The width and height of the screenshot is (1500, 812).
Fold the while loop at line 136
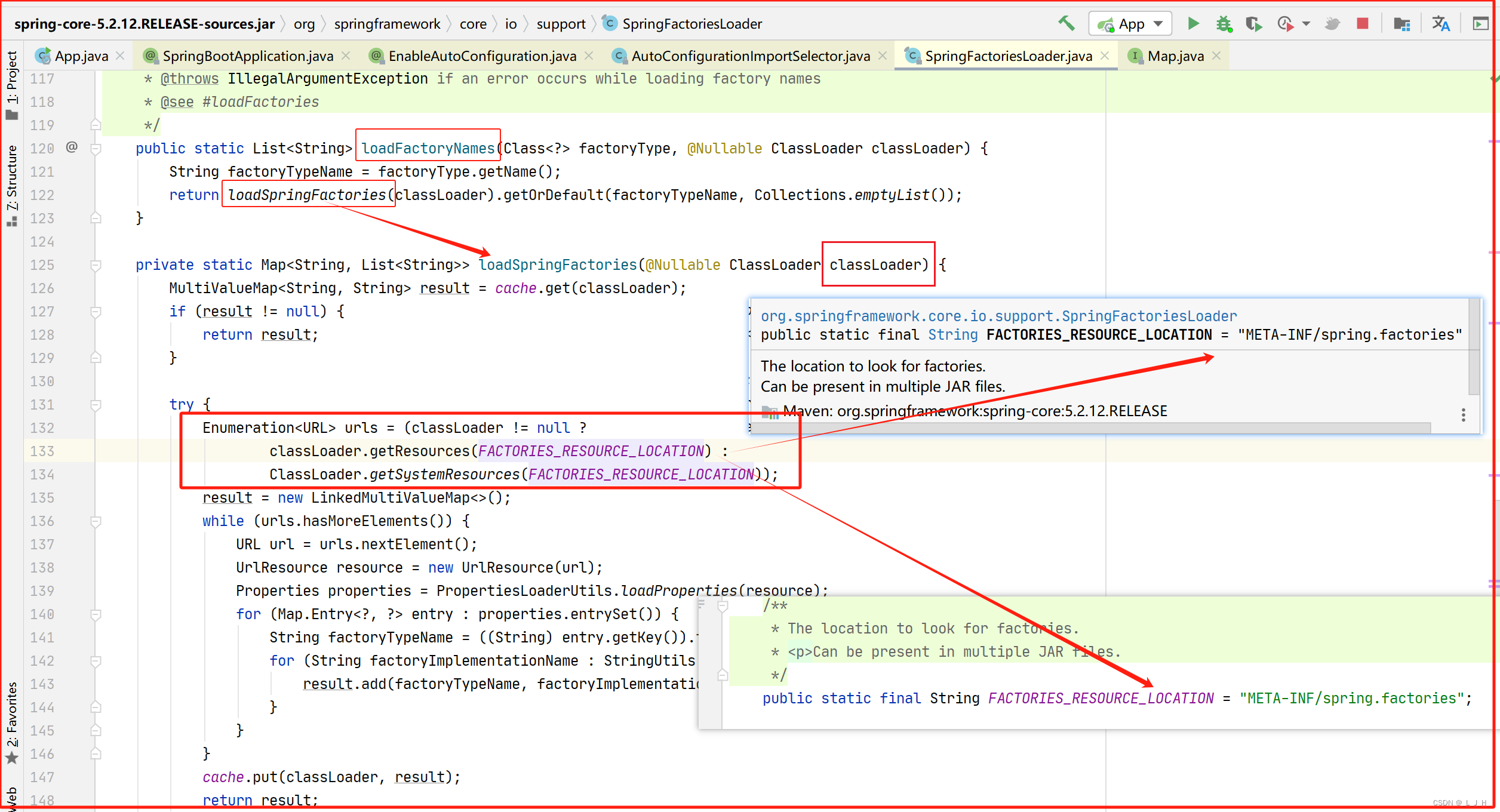click(96, 521)
